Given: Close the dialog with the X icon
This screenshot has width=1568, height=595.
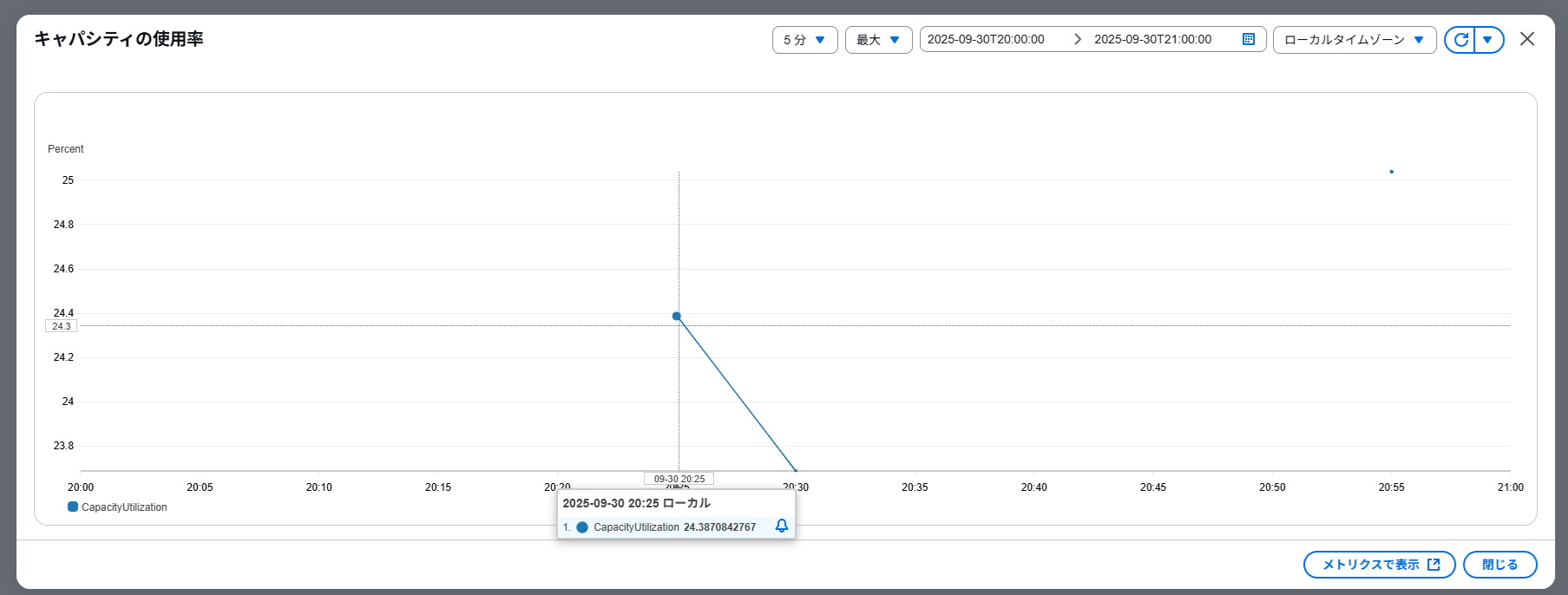Looking at the screenshot, I should click(x=1527, y=39).
